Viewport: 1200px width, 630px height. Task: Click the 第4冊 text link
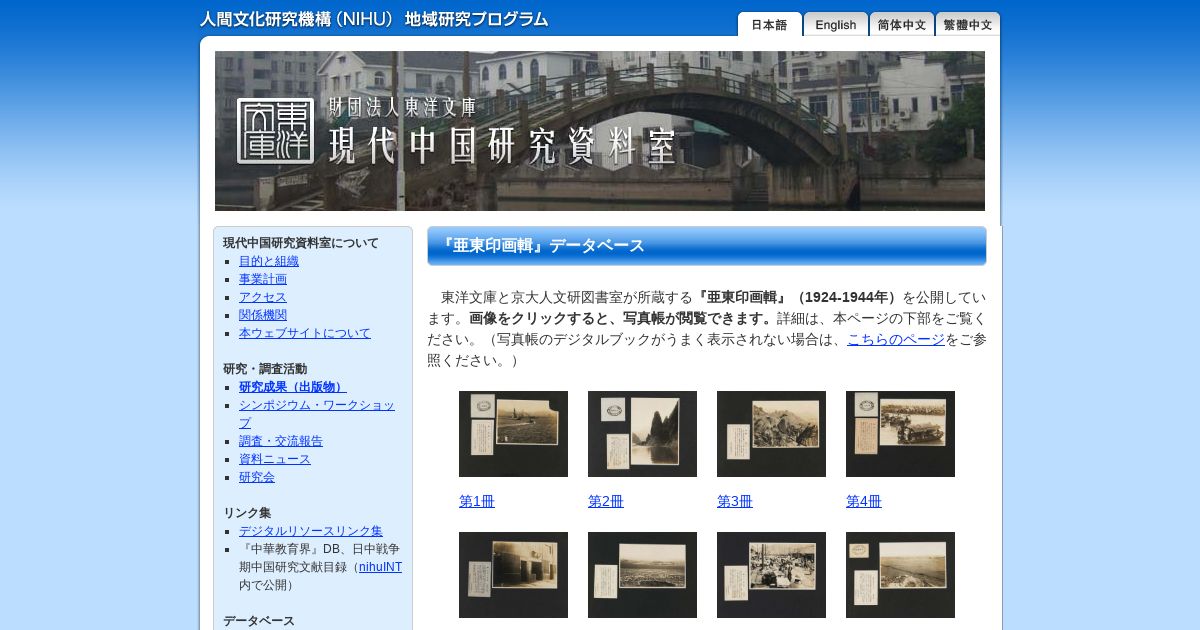[864, 501]
